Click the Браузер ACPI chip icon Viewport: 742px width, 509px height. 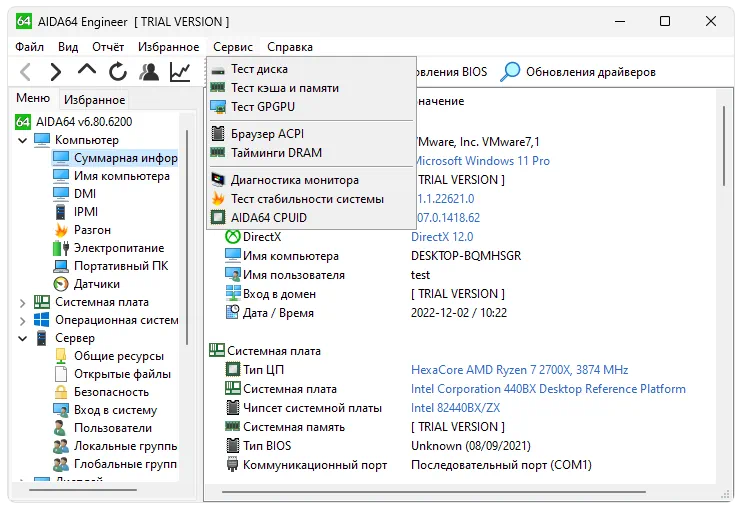click(218, 134)
